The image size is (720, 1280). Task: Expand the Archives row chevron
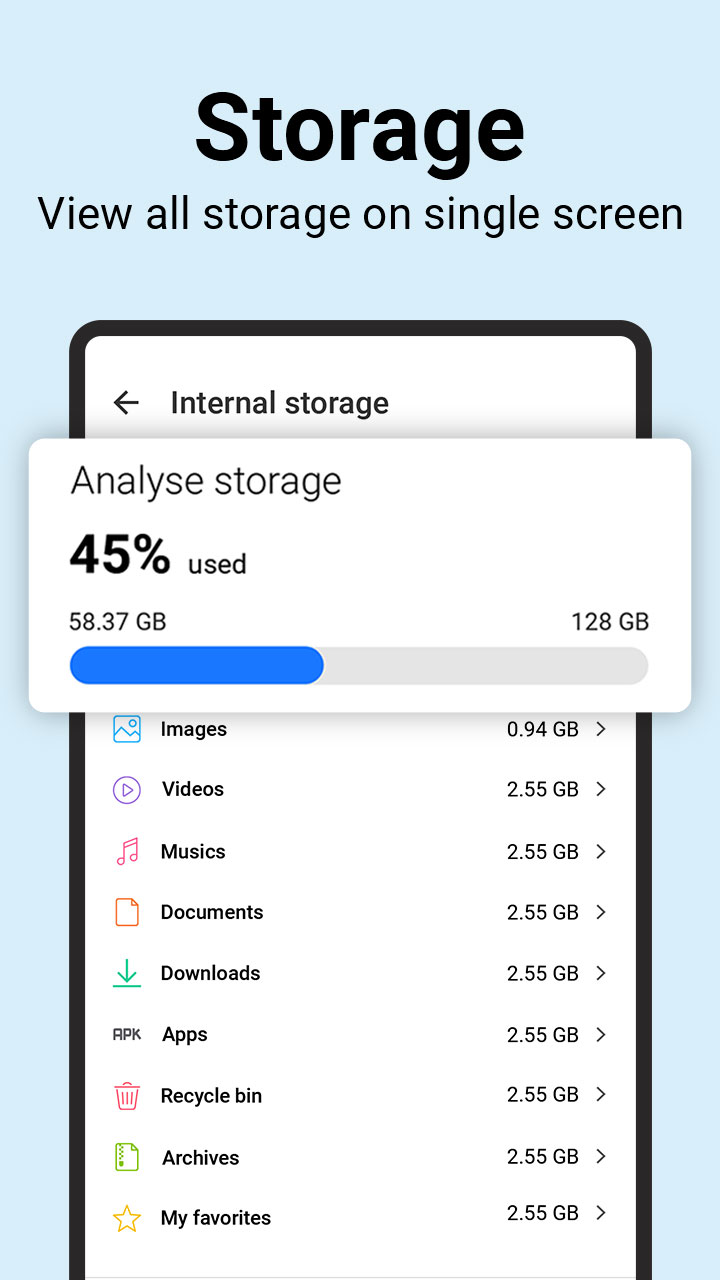click(x=601, y=1156)
